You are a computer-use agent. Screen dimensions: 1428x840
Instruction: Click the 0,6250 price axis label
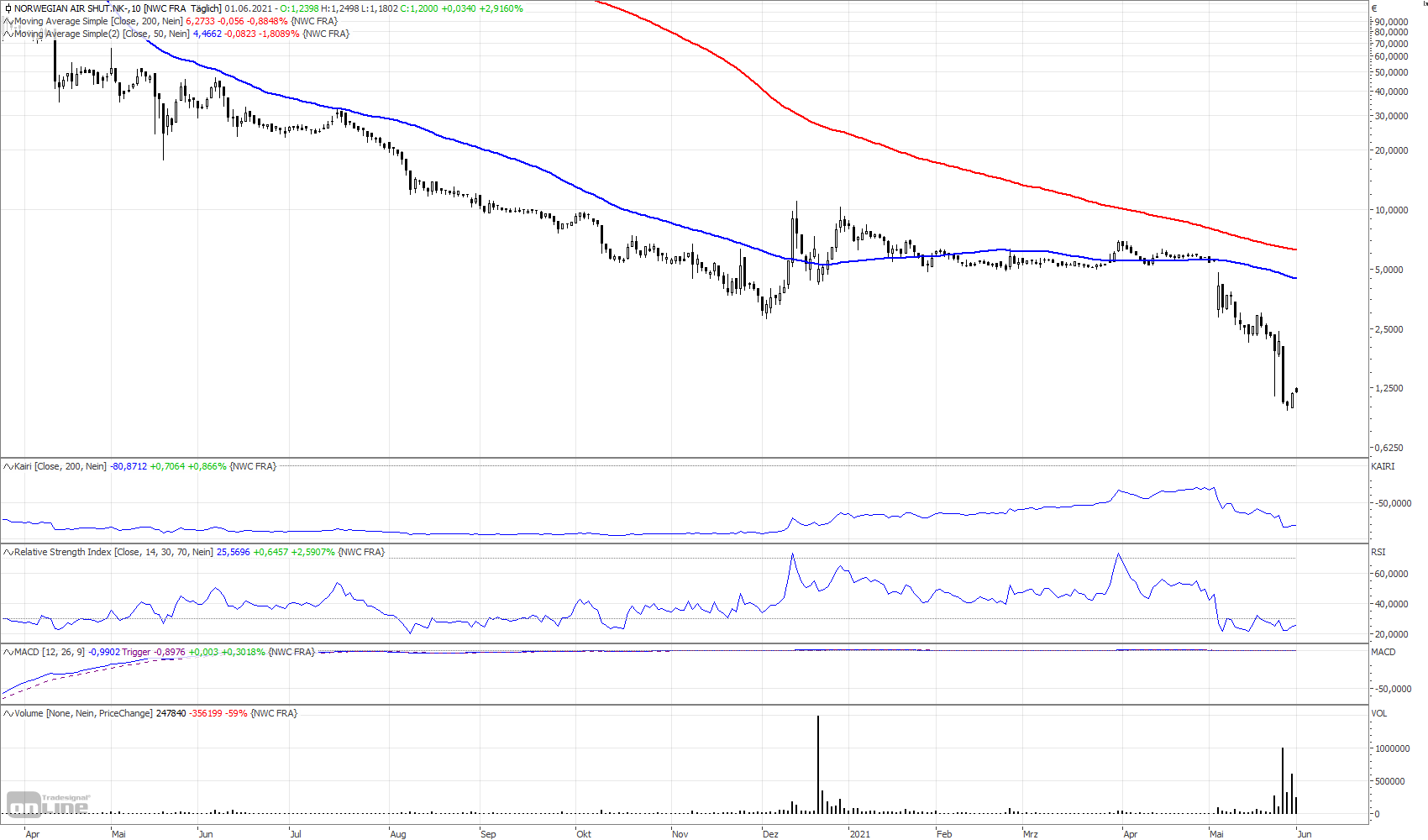[x=1389, y=448]
